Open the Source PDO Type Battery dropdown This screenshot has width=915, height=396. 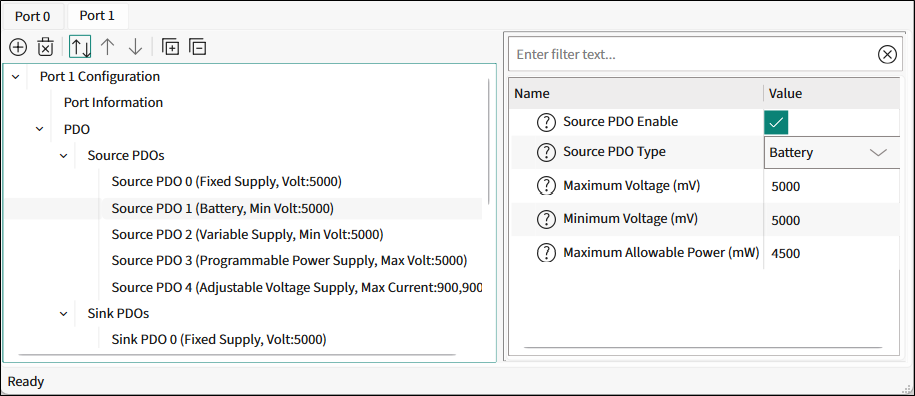(832, 153)
